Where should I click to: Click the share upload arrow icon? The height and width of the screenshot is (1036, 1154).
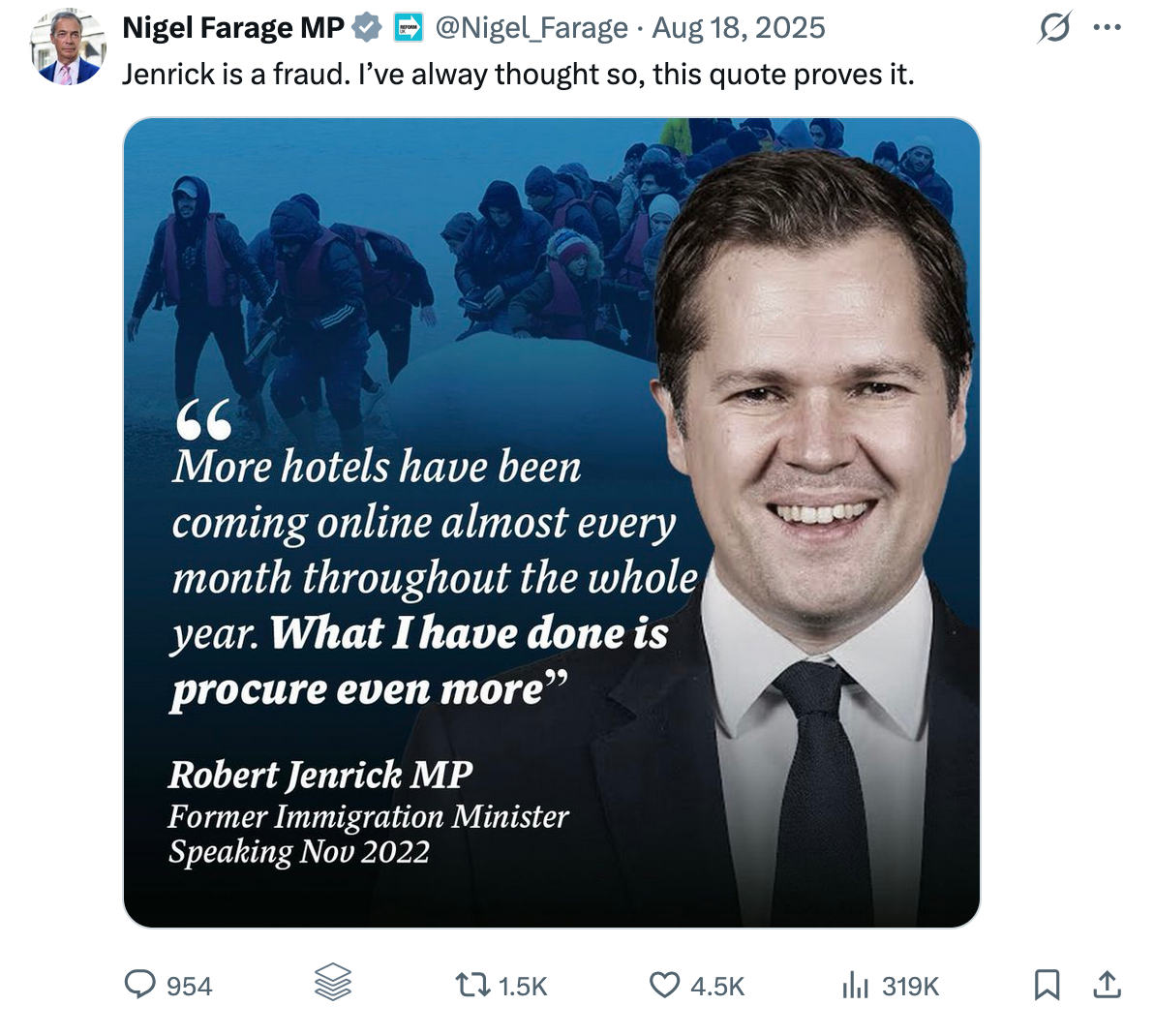tap(1107, 985)
